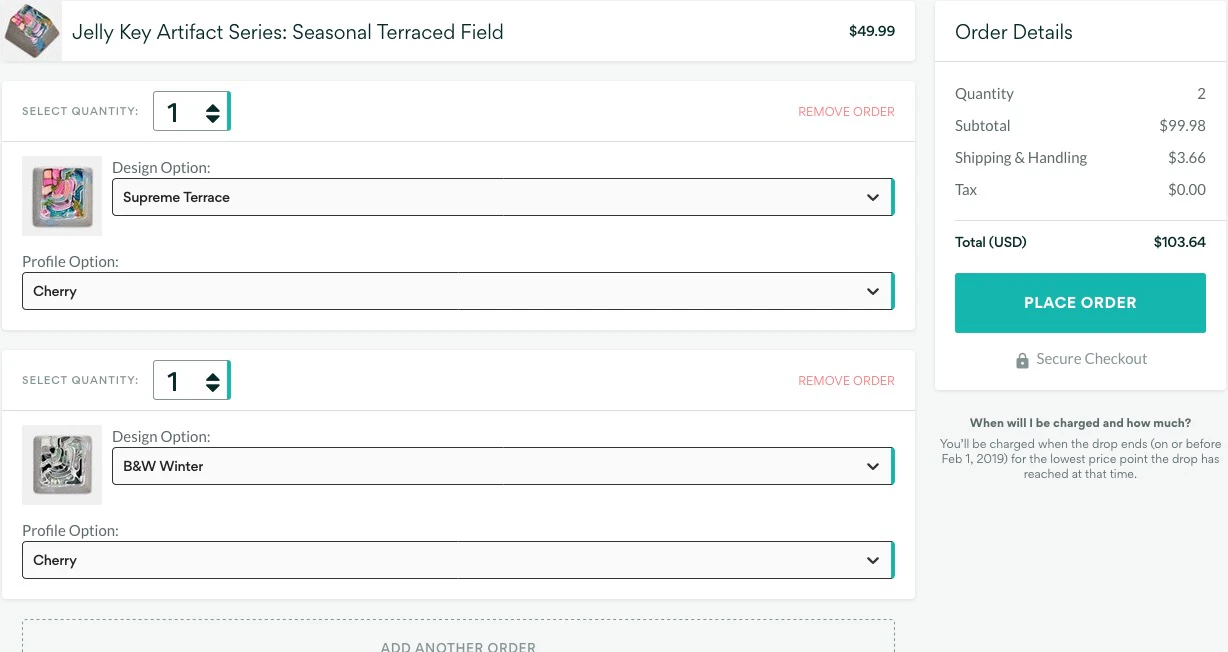The image size is (1228, 652).
Task: Click the first order's quantity stepper arrows
Action: coord(212,112)
